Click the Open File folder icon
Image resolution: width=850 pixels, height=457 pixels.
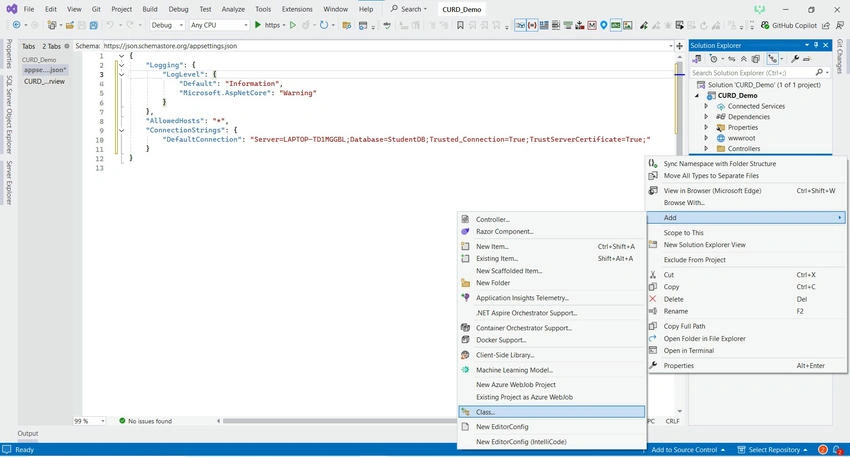click(69, 25)
